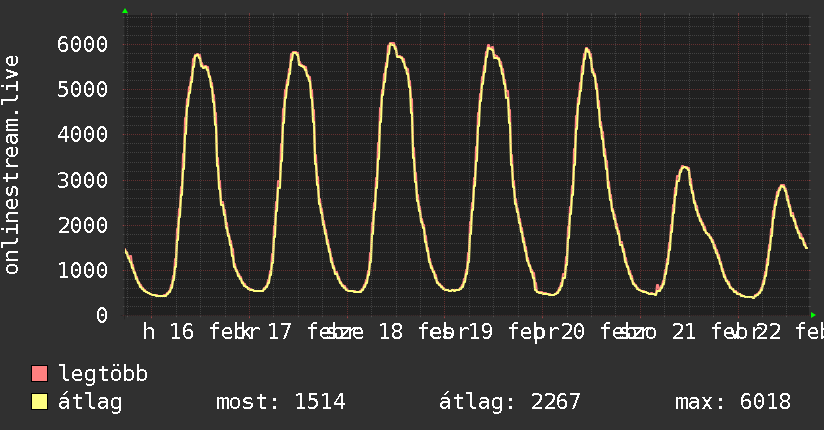Click the átlag: 2267 statistic
The height and width of the screenshot is (430, 824).
[x=509, y=402]
